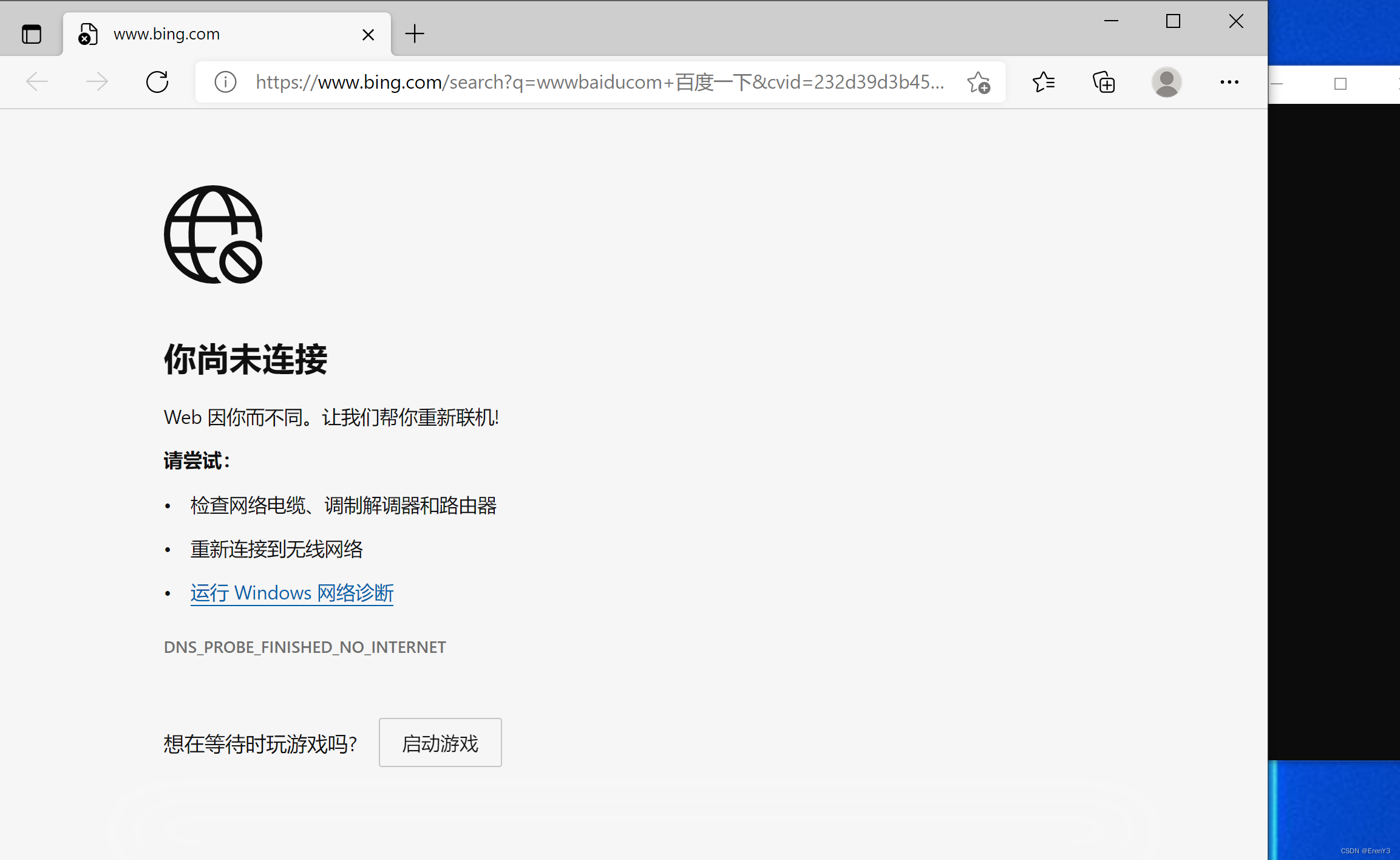The height and width of the screenshot is (860, 1400).
Task: View site information circle icon
Action: point(225,81)
